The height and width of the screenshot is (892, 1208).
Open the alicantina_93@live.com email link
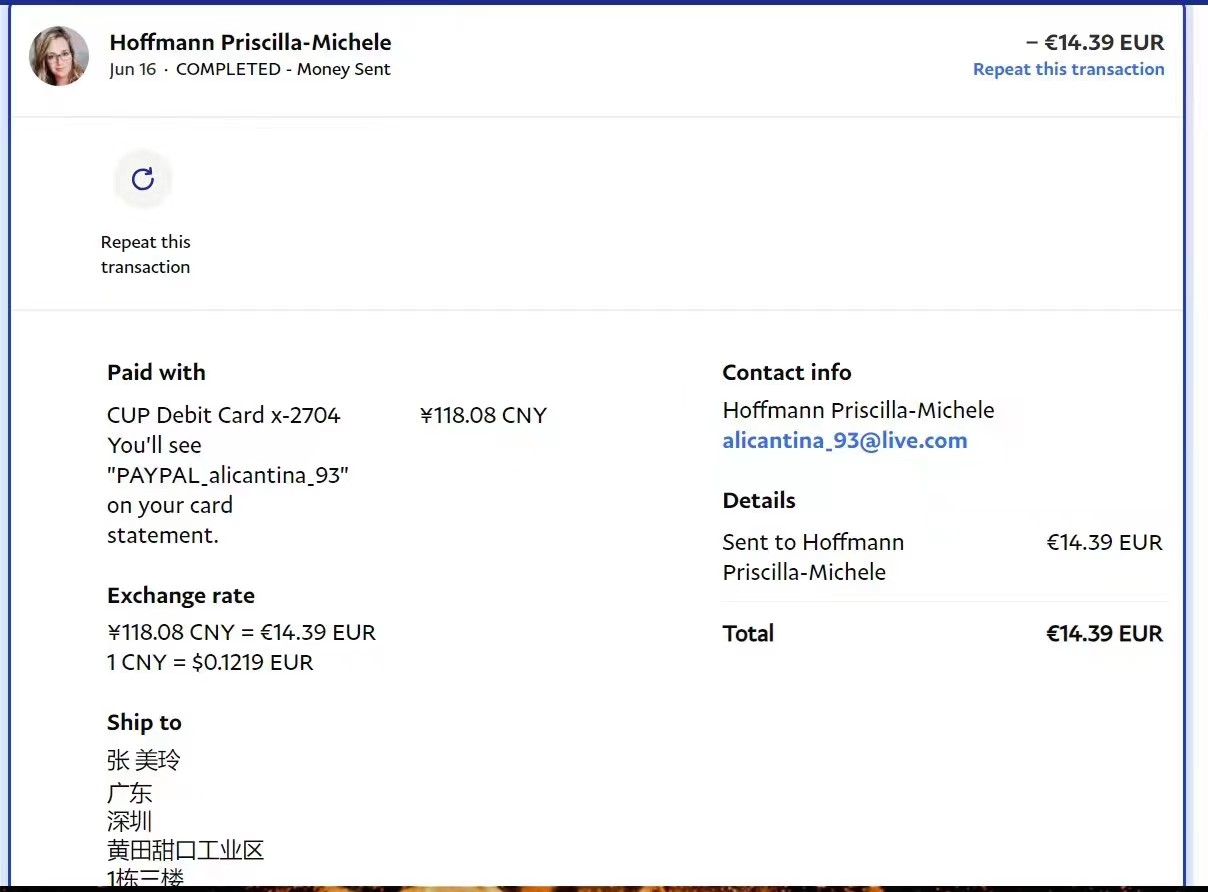click(x=844, y=441)
